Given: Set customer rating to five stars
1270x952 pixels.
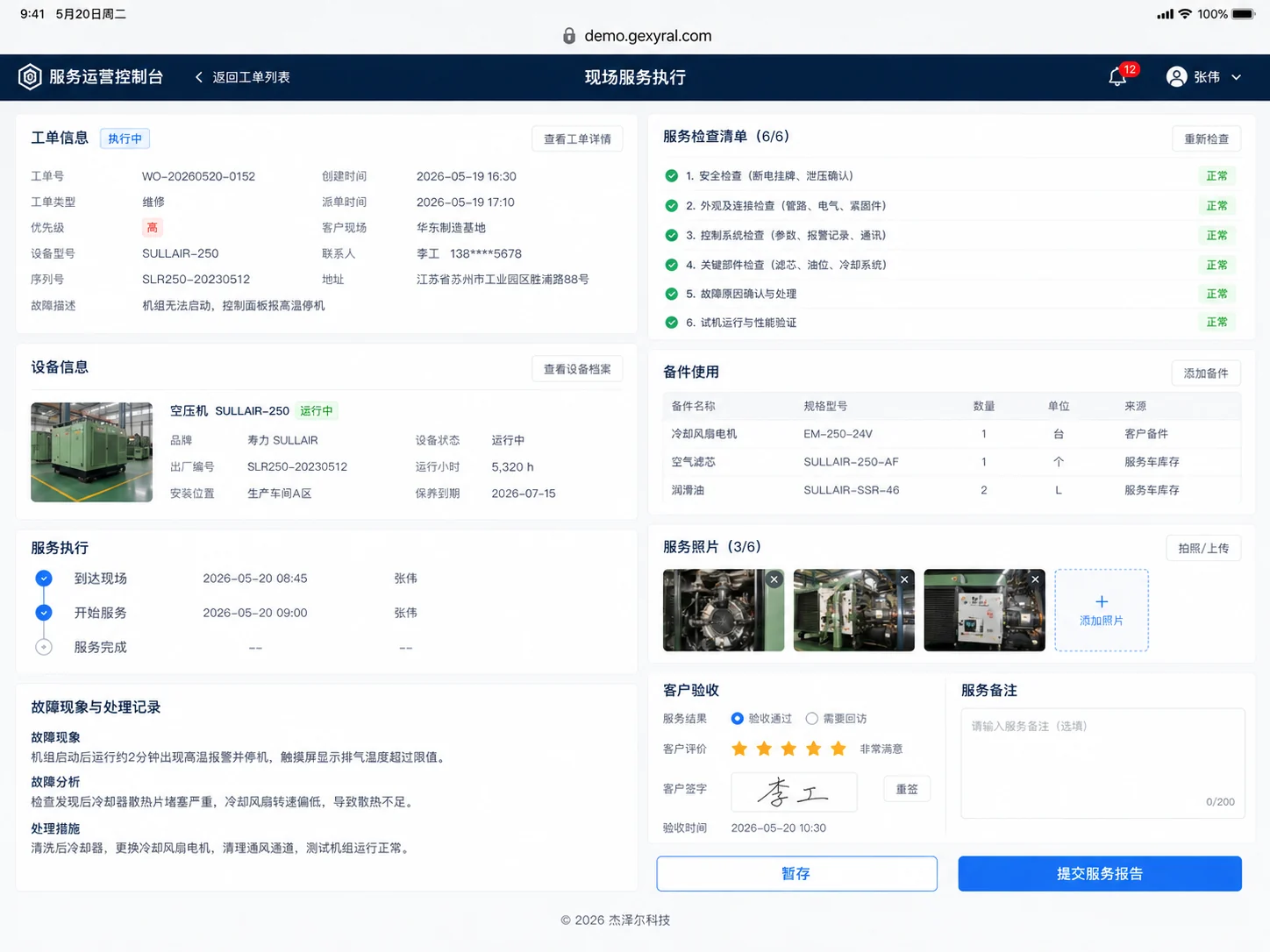Looking at the screenshot, I should click(838, 749).
